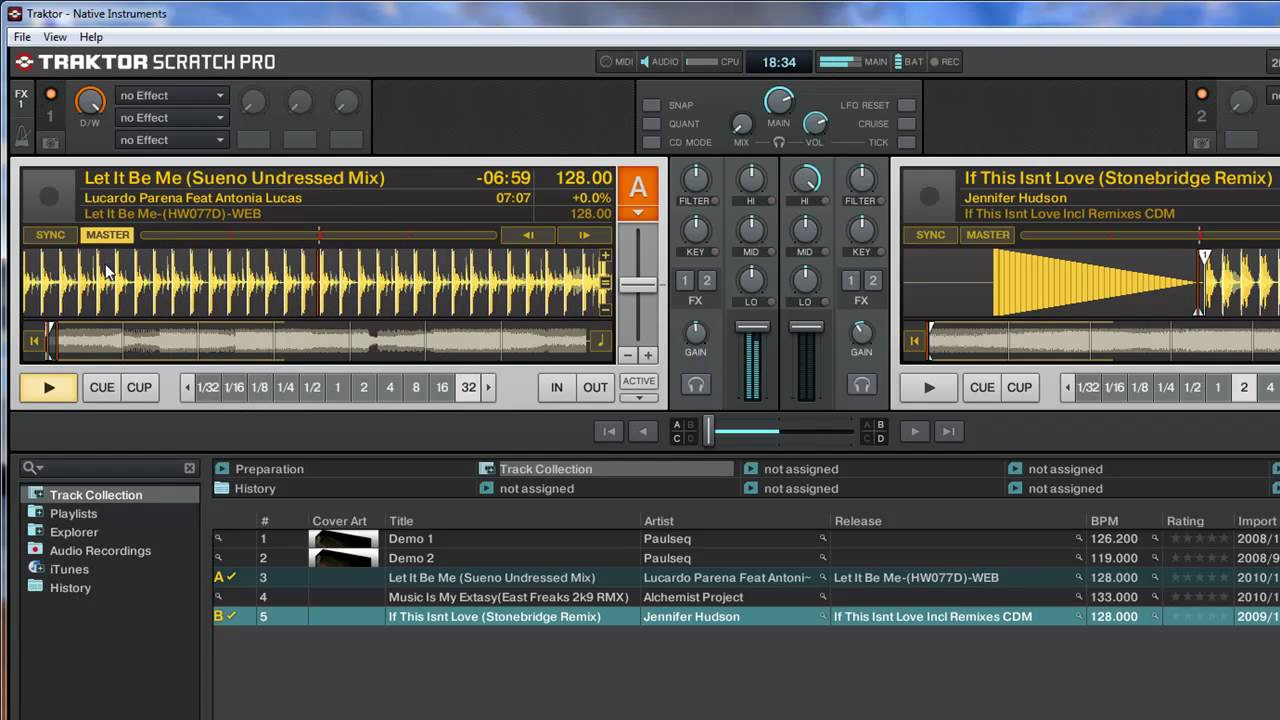Toggle CD MODE

pos(651,143)
